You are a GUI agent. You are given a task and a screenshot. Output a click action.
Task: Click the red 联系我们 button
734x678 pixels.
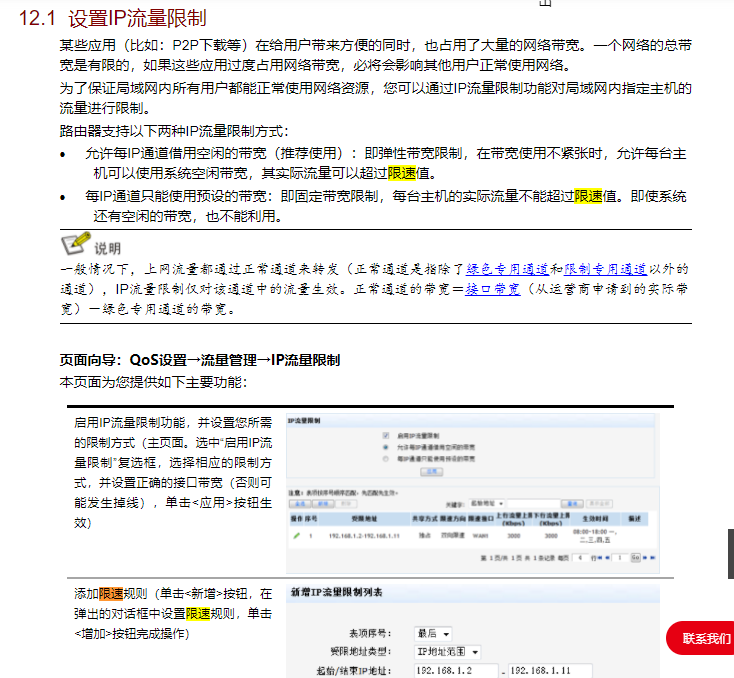coord(701,638)
